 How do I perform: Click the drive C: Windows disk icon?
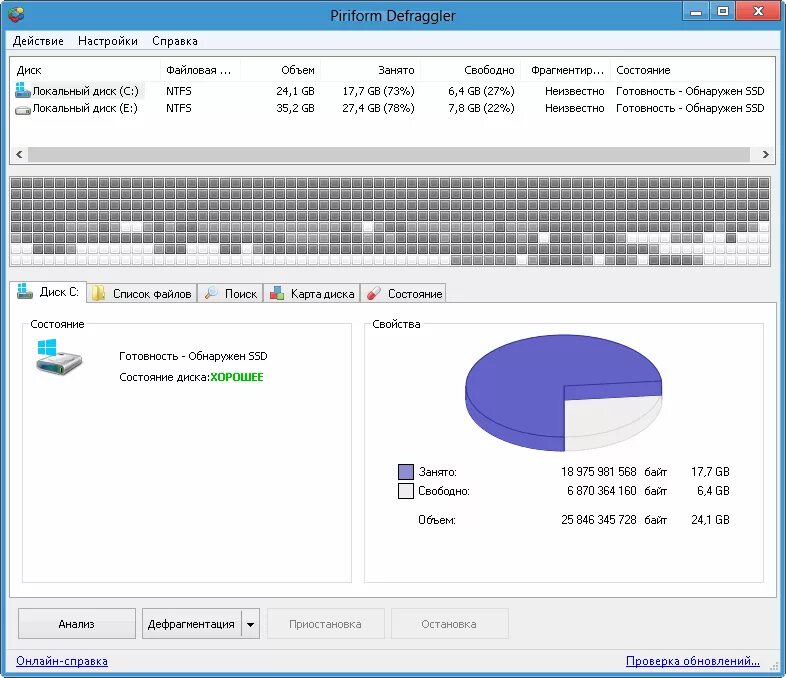pyautogui.click(x=23, y=90)
